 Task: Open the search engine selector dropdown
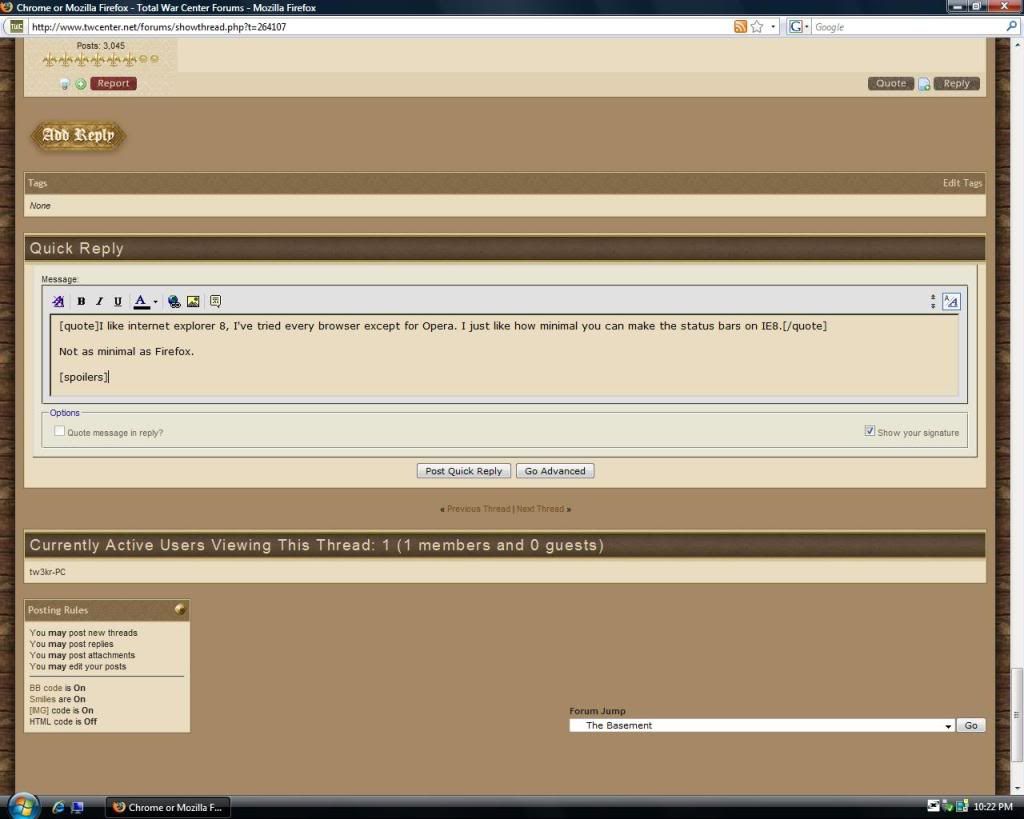pos(800,27)
